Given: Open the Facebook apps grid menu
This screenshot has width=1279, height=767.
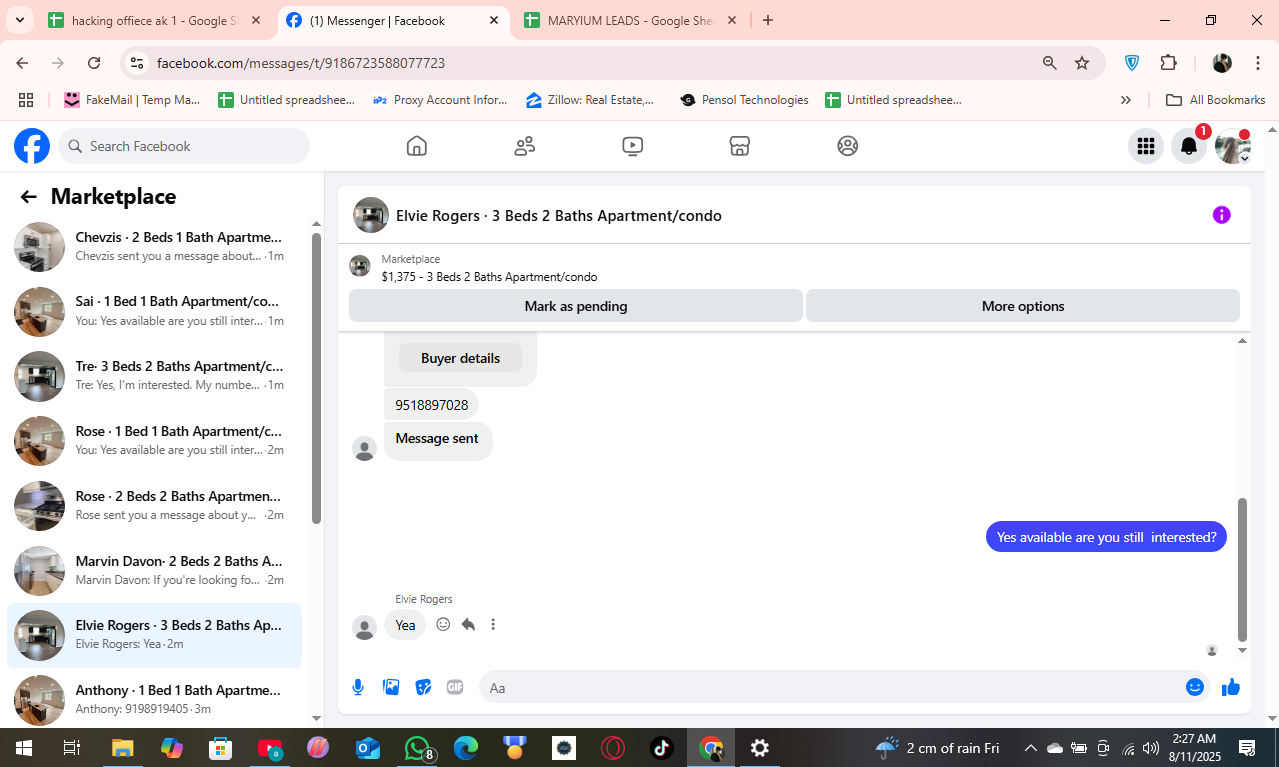Looking at the screenshot, I should [1146, 146].
